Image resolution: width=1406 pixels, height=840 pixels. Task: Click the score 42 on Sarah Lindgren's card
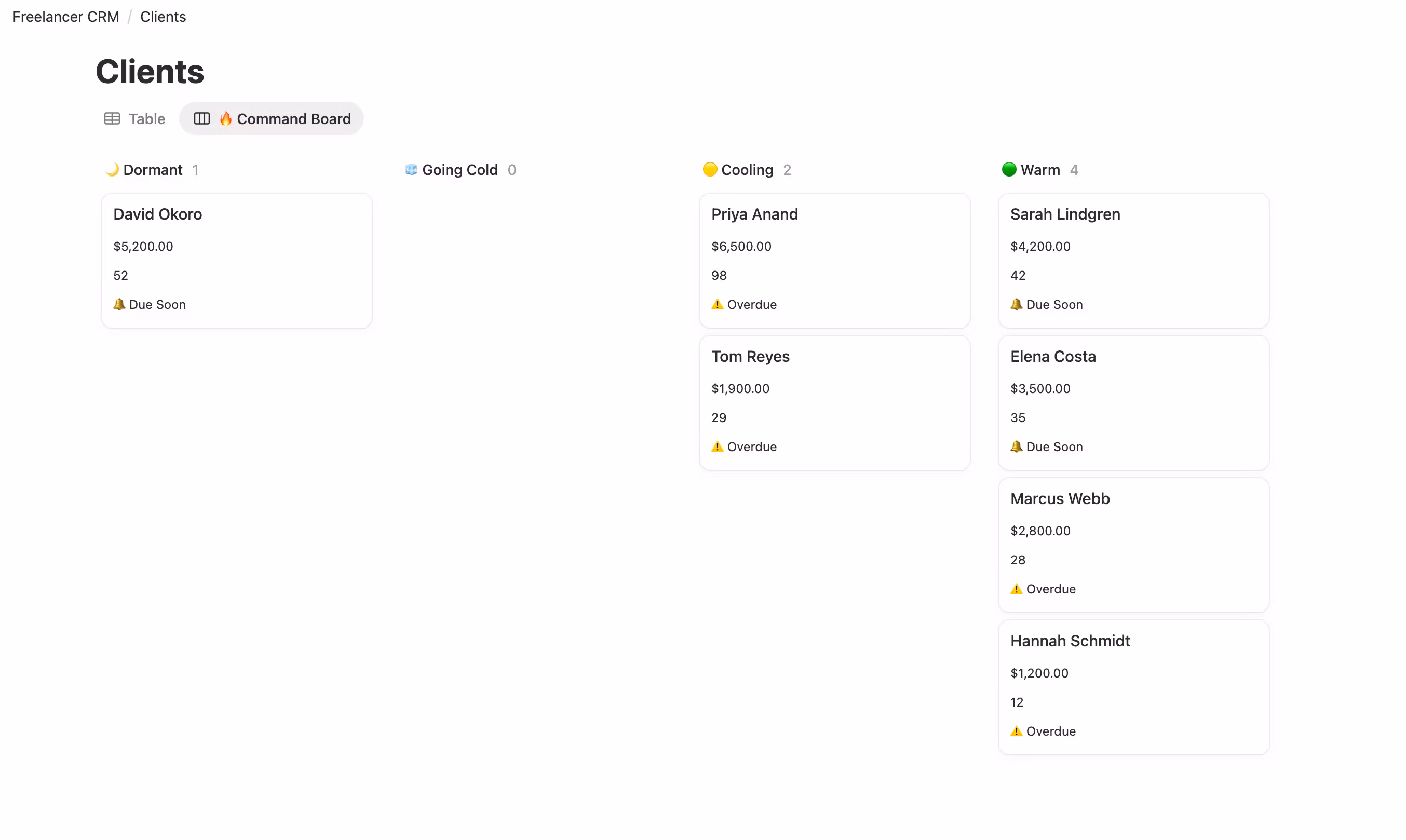pos(1018,276)
